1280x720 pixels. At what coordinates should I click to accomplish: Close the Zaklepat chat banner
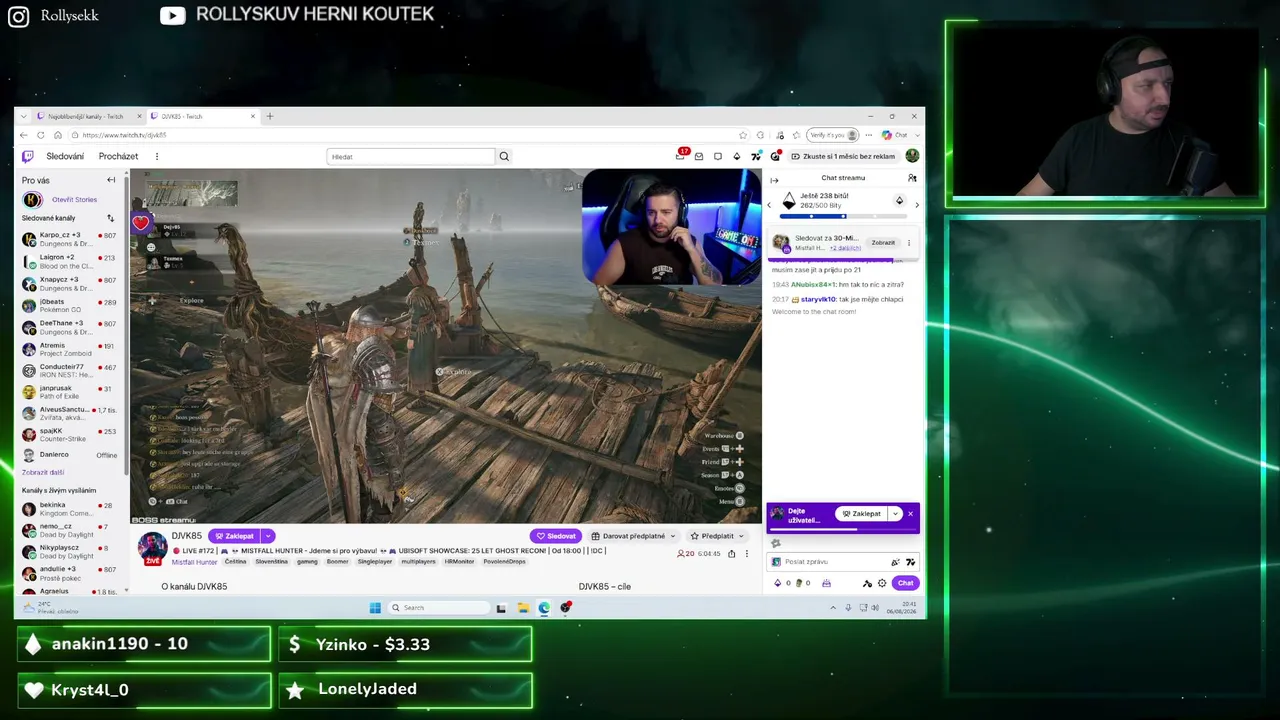tap(910, 514)
